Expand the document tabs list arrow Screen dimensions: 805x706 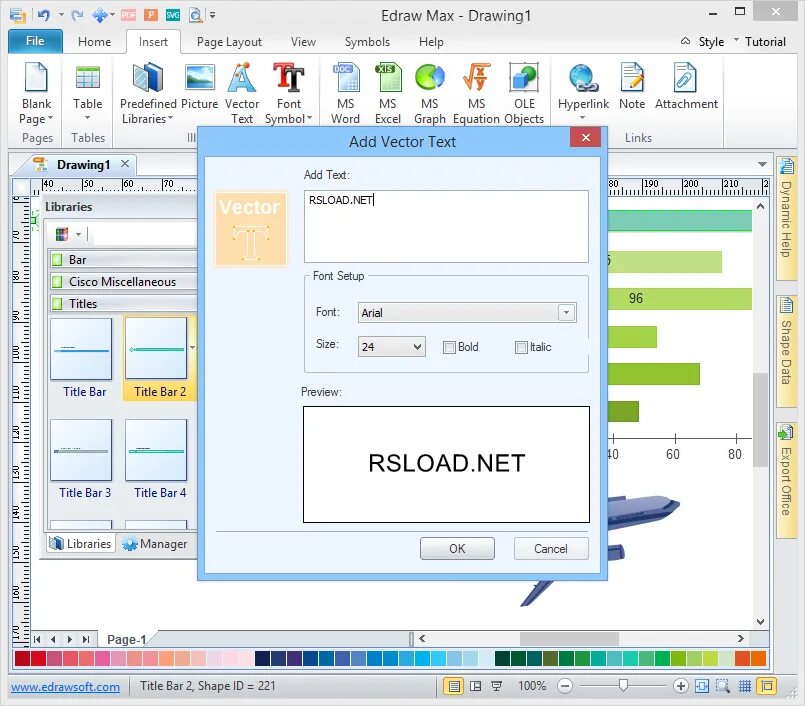point(762,164)
